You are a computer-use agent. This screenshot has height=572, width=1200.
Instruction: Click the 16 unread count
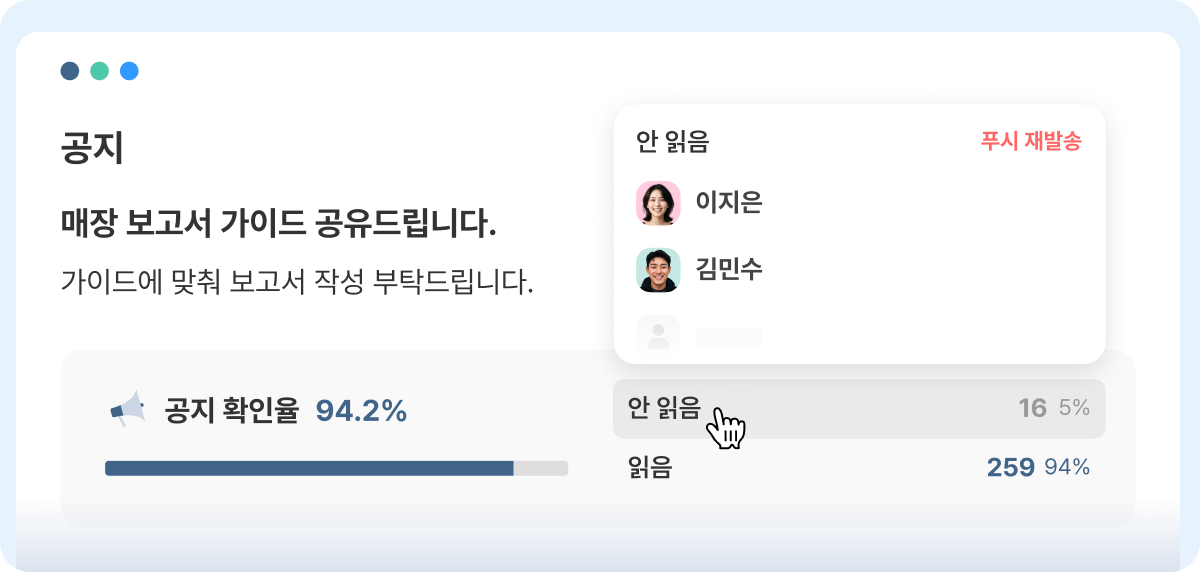1032,408
